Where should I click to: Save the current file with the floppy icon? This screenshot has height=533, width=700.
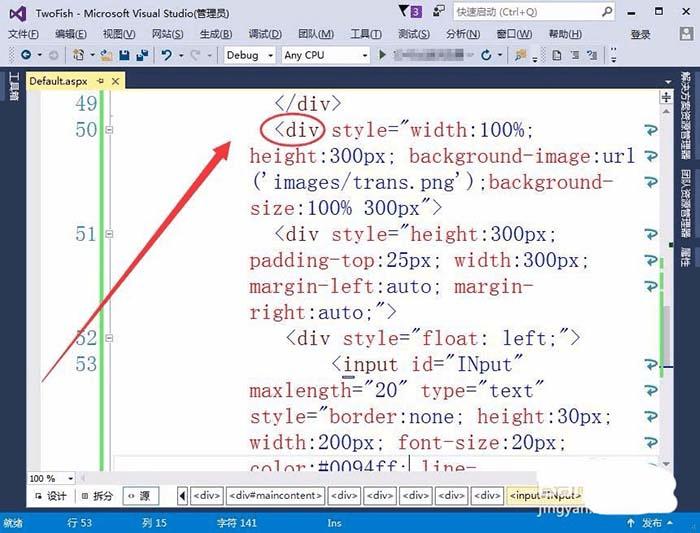pos(125,55)
